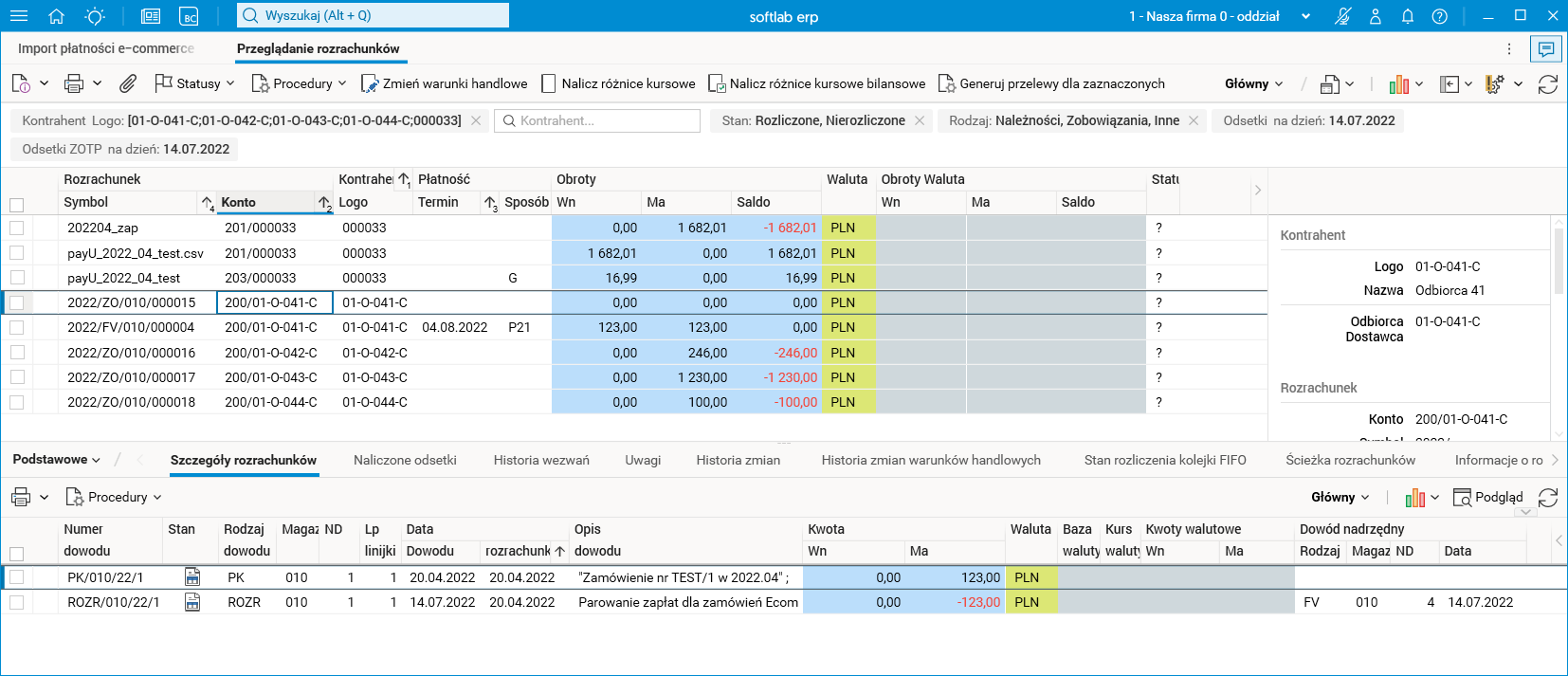Open the document icon for PK/010/22/1
Screen dimensions: 1568x676
point(192,577)
